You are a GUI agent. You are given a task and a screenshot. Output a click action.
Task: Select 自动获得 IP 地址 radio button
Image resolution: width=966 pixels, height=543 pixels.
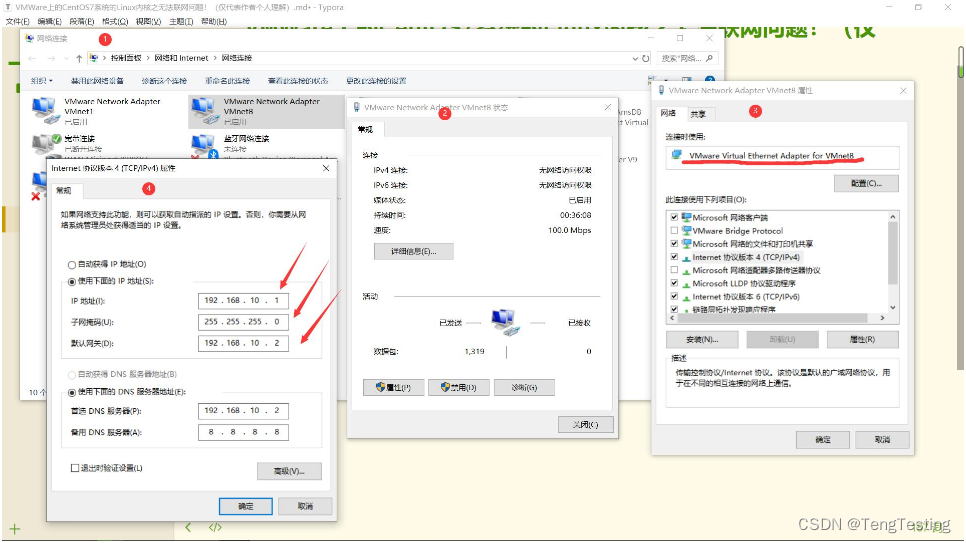pyautogui.click(x=71, y=264)
